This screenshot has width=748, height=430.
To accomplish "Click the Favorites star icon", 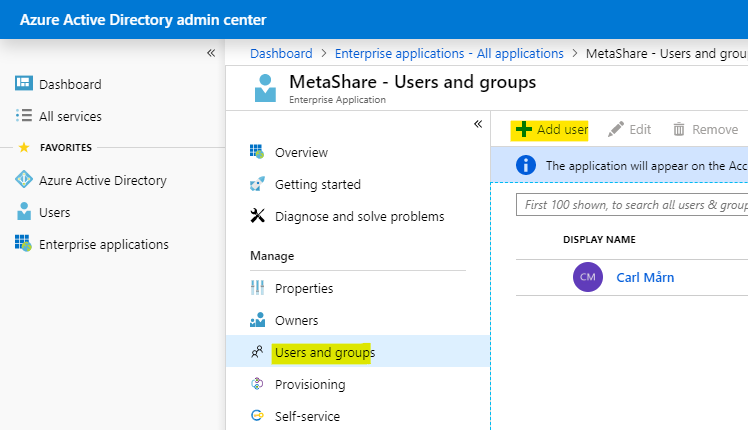I will pyautogui.click(x=24, y=147).
